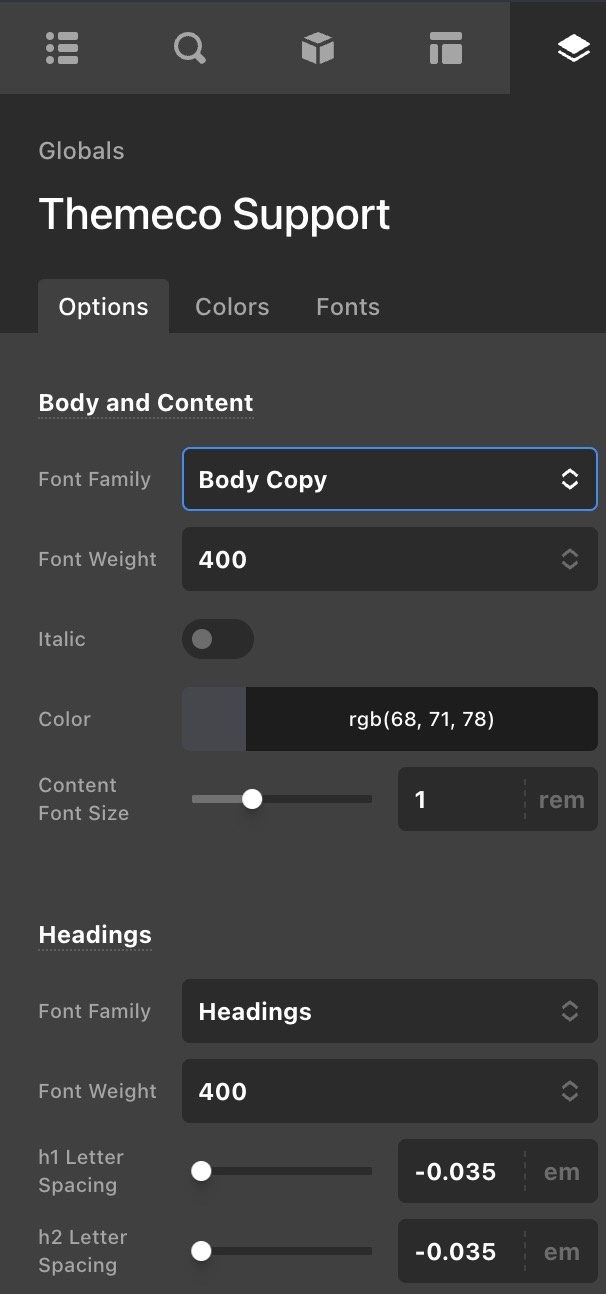Click the h2 Letter Spacing em unit

coord(561,1251)
